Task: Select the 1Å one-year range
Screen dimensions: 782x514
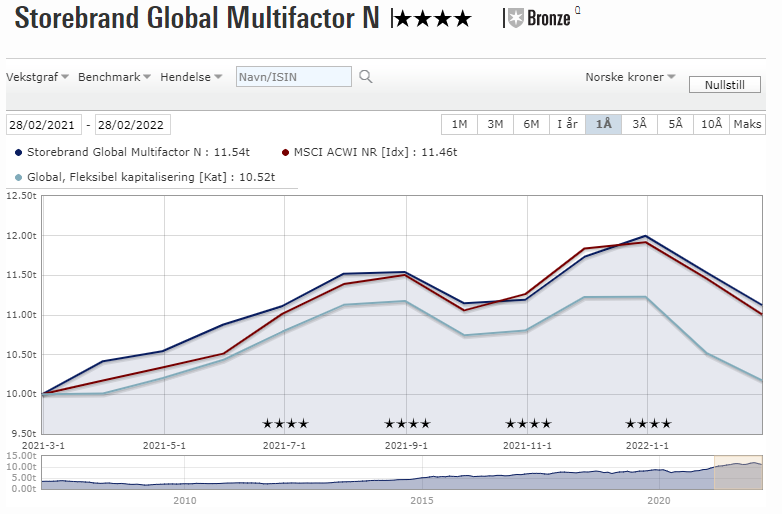Action: (x=603, y=124)
